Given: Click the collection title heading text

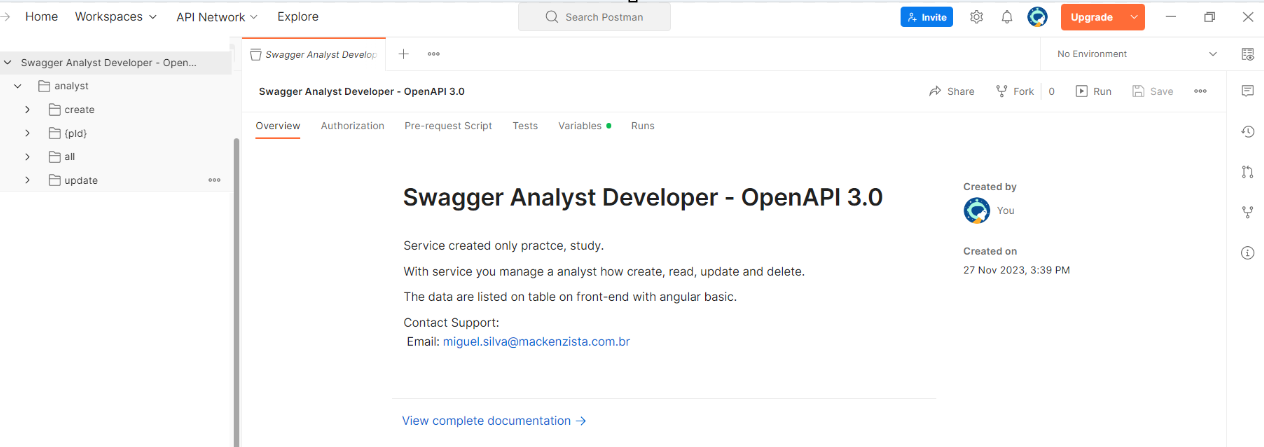Looking at the screenshot, I should pos(643,197).
